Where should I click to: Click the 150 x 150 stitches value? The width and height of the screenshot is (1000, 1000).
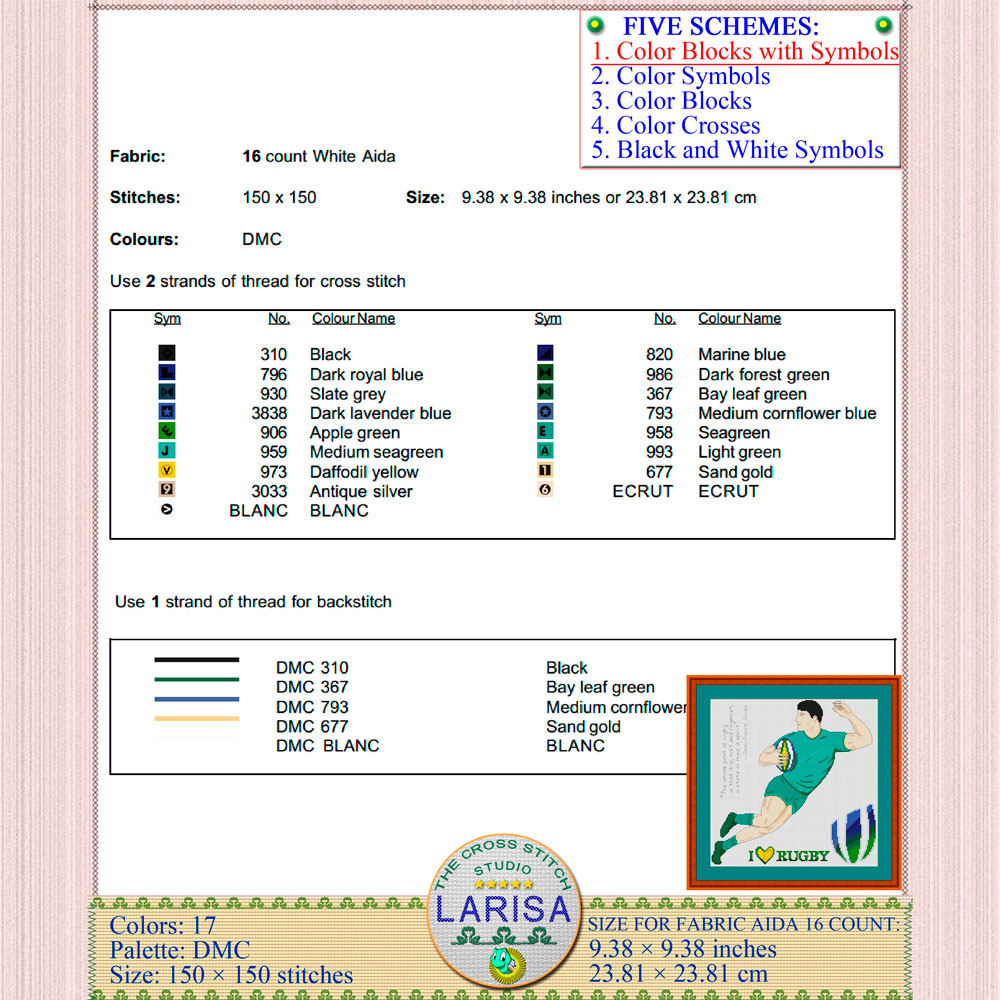(x=279, y=198)
